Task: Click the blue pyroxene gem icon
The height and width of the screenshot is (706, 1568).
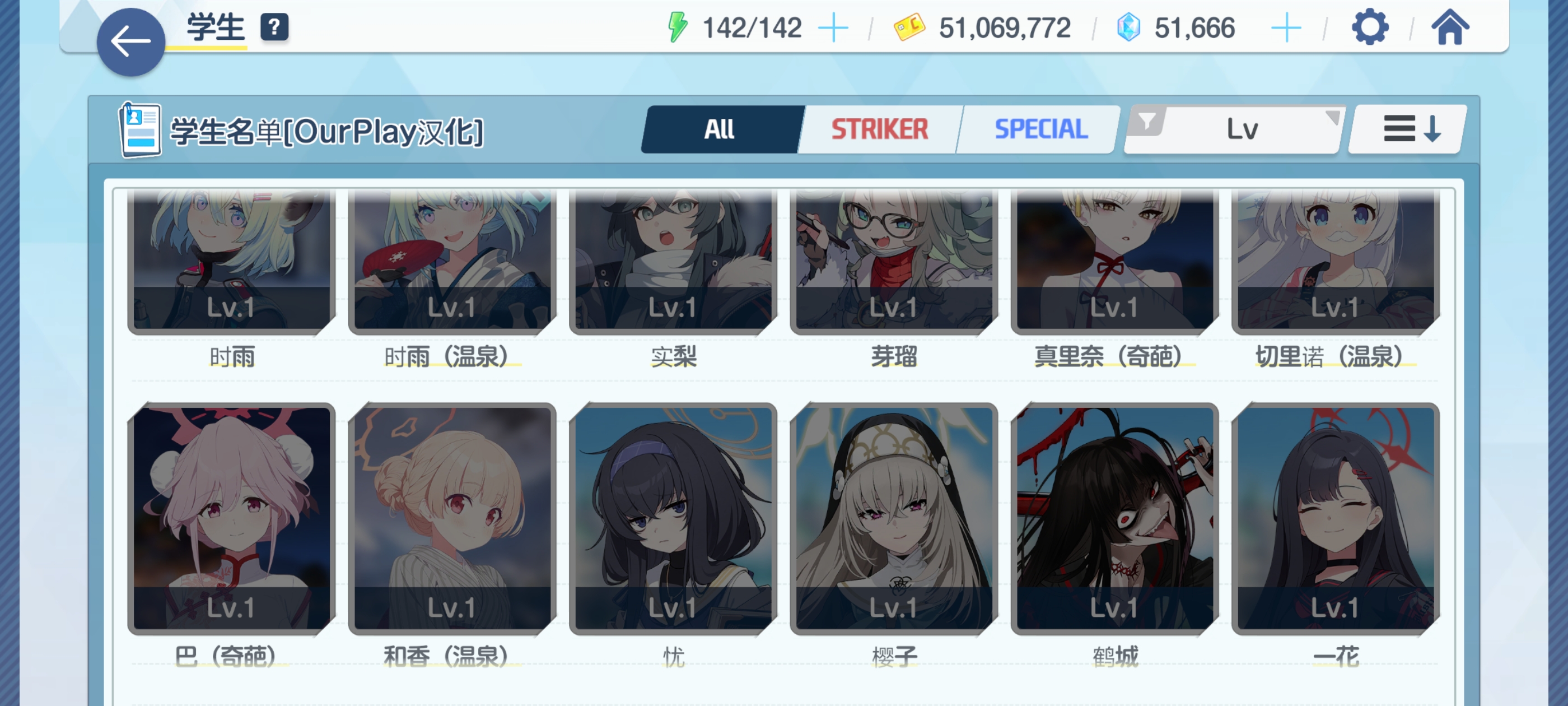Action: (1128, 27)
